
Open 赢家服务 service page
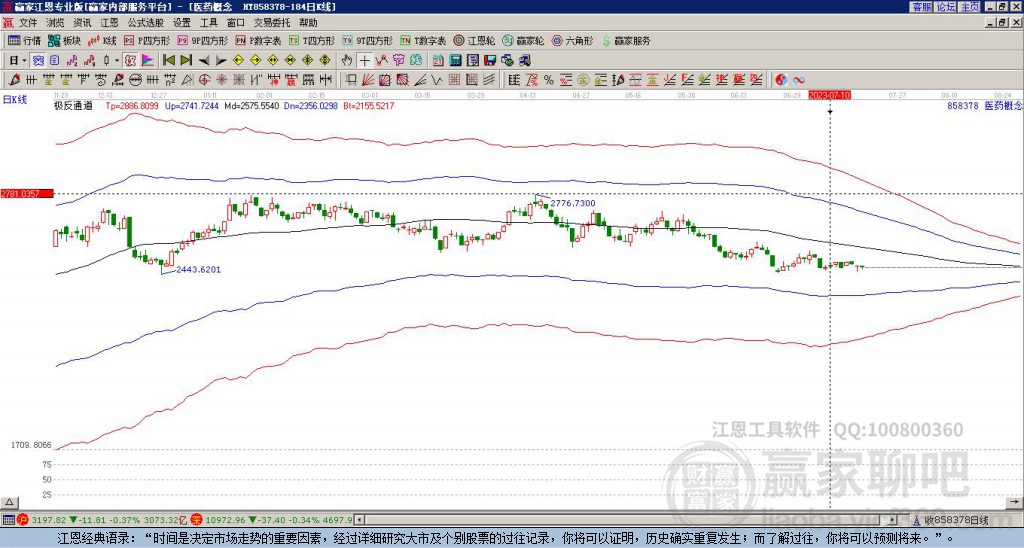point(626,40)
